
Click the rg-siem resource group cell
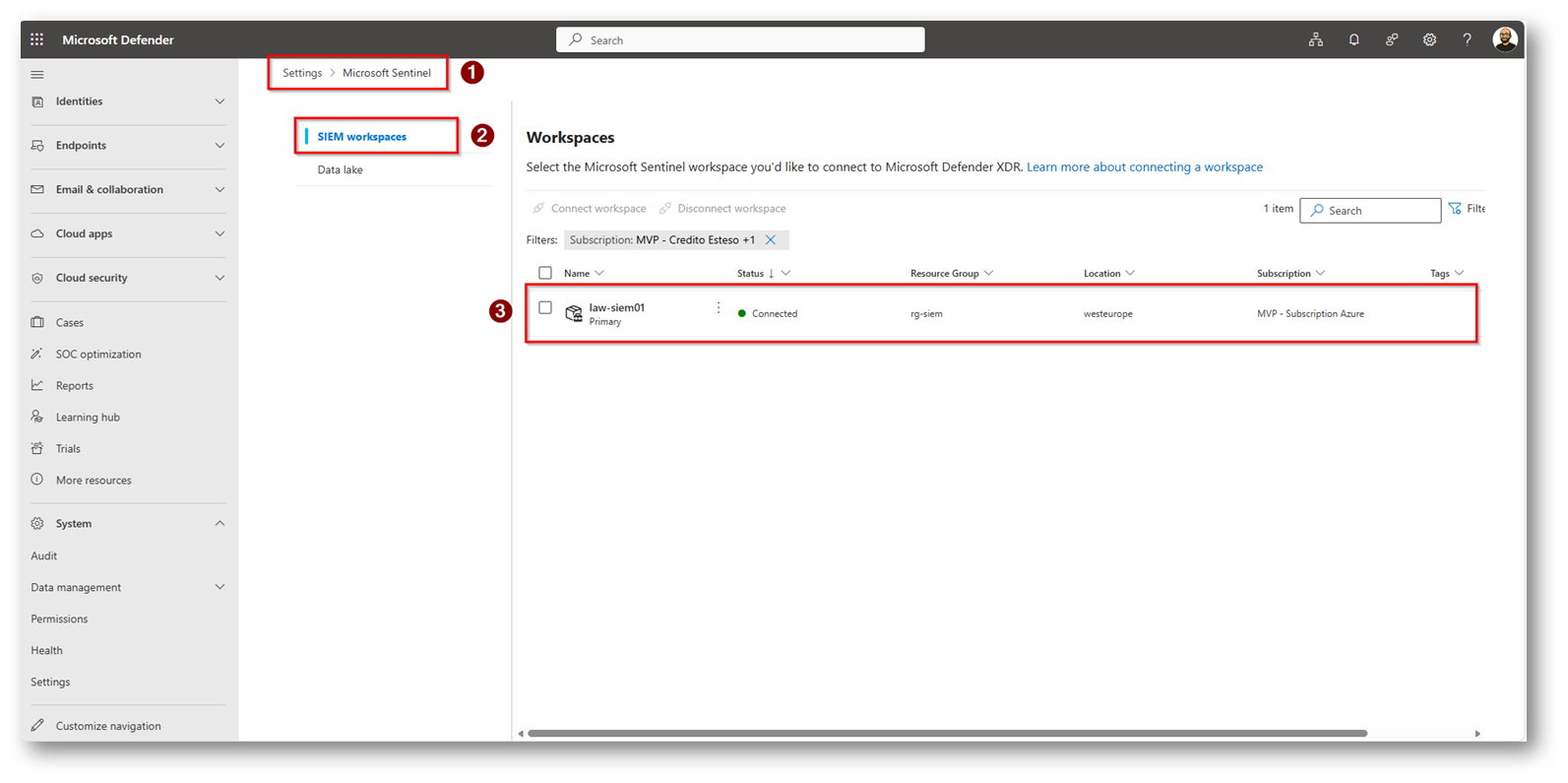[926, 313]
